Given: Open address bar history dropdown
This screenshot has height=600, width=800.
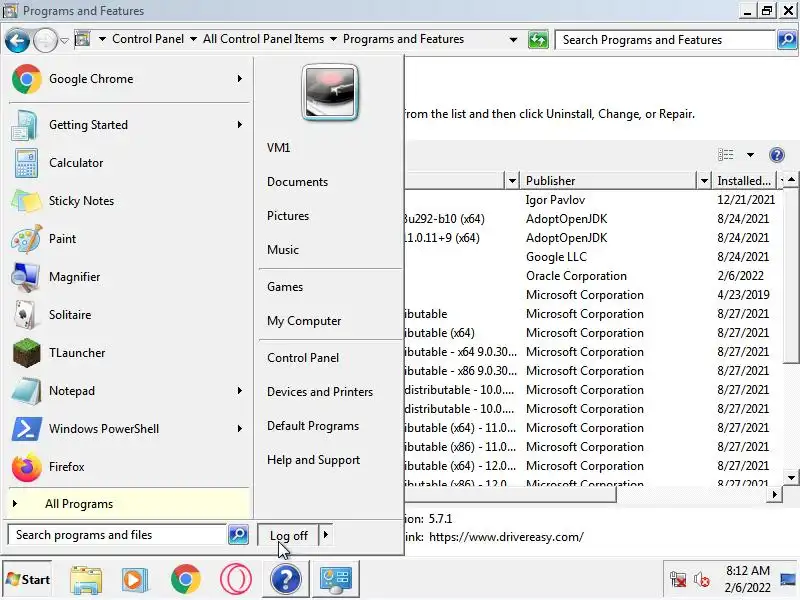Looking at the screenshot, I should (513, 40).
